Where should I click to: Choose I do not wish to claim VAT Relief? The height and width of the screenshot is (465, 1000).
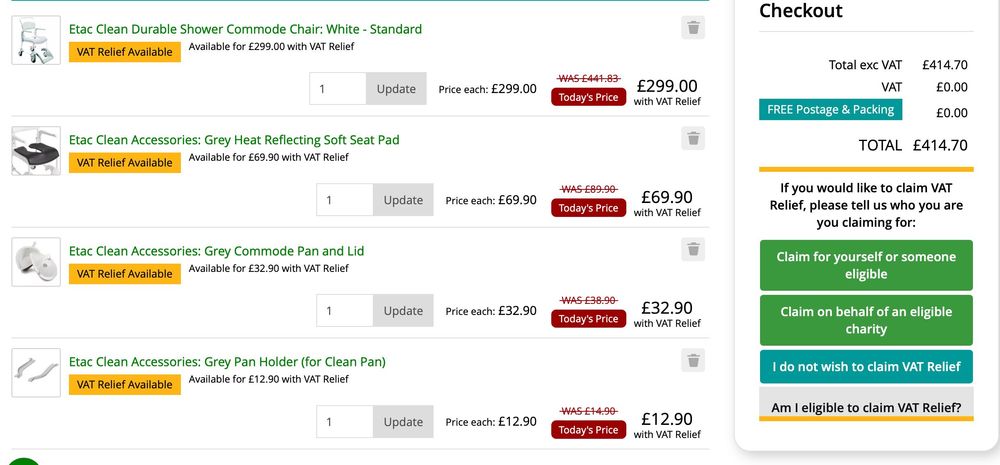point(866,367)
